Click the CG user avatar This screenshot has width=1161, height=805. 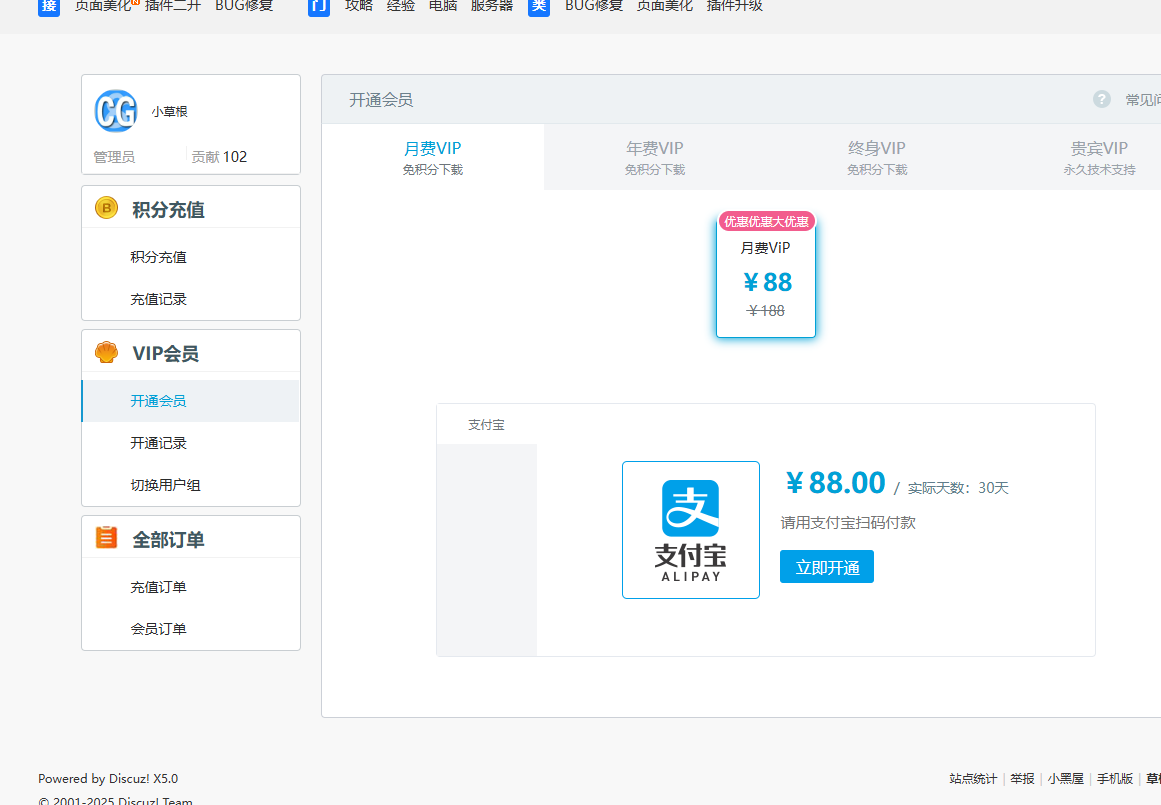116,111
